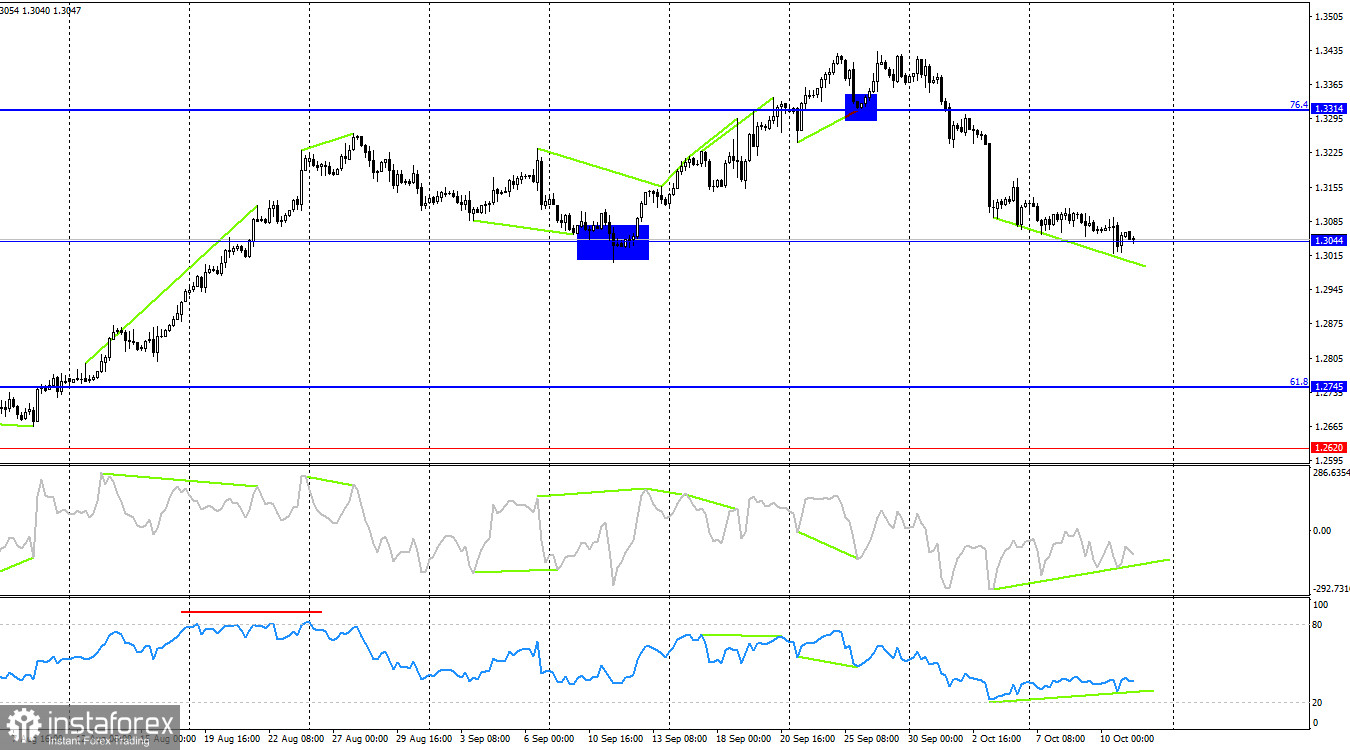Click the 1.2945 price axis label
This screenshot has height=750, width=1350.
coord(1329,291)
